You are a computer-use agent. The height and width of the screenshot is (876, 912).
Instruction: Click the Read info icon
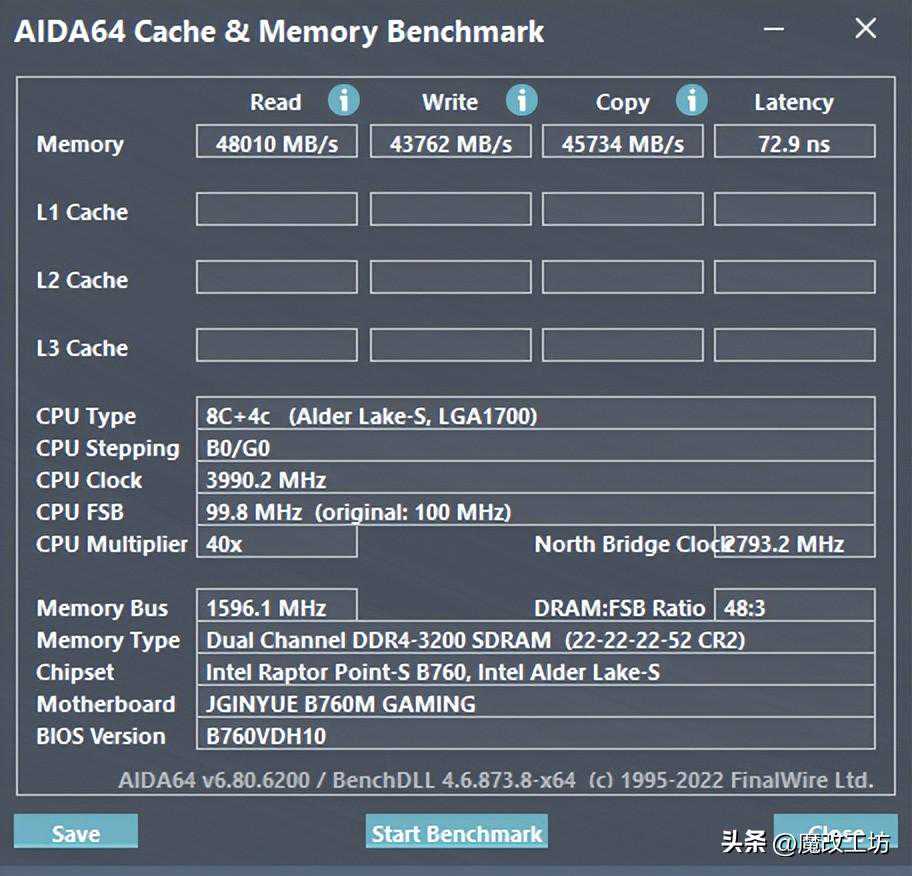pyautogui.click(x=343, y=100)
